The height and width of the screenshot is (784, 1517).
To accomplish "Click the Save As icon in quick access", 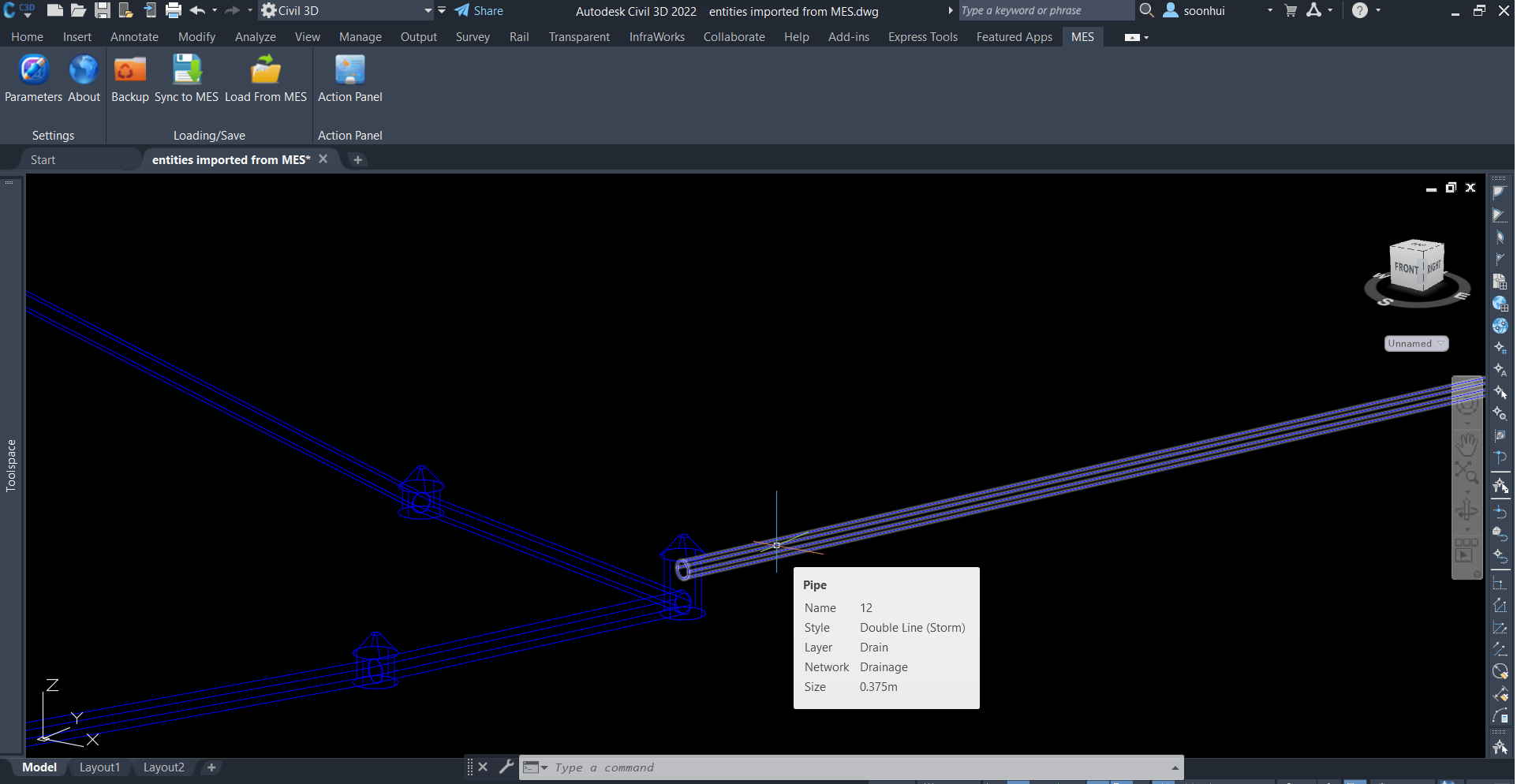I will pyautogui.click(x=125, y=10).
